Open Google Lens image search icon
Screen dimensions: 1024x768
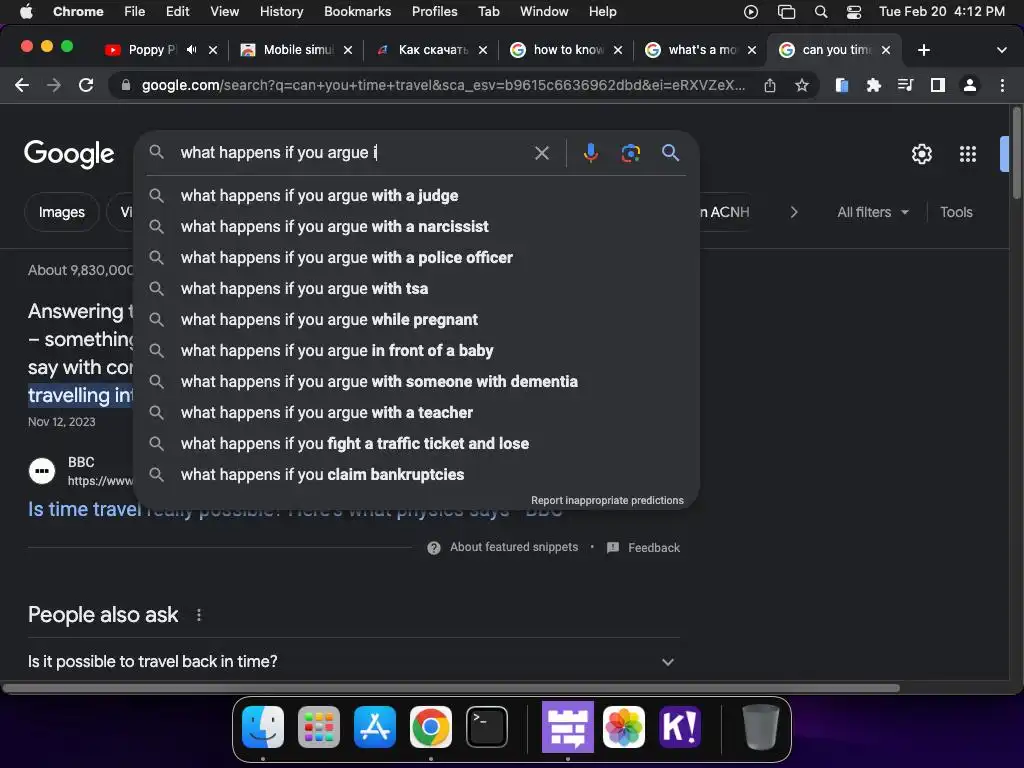click(630, 153)
